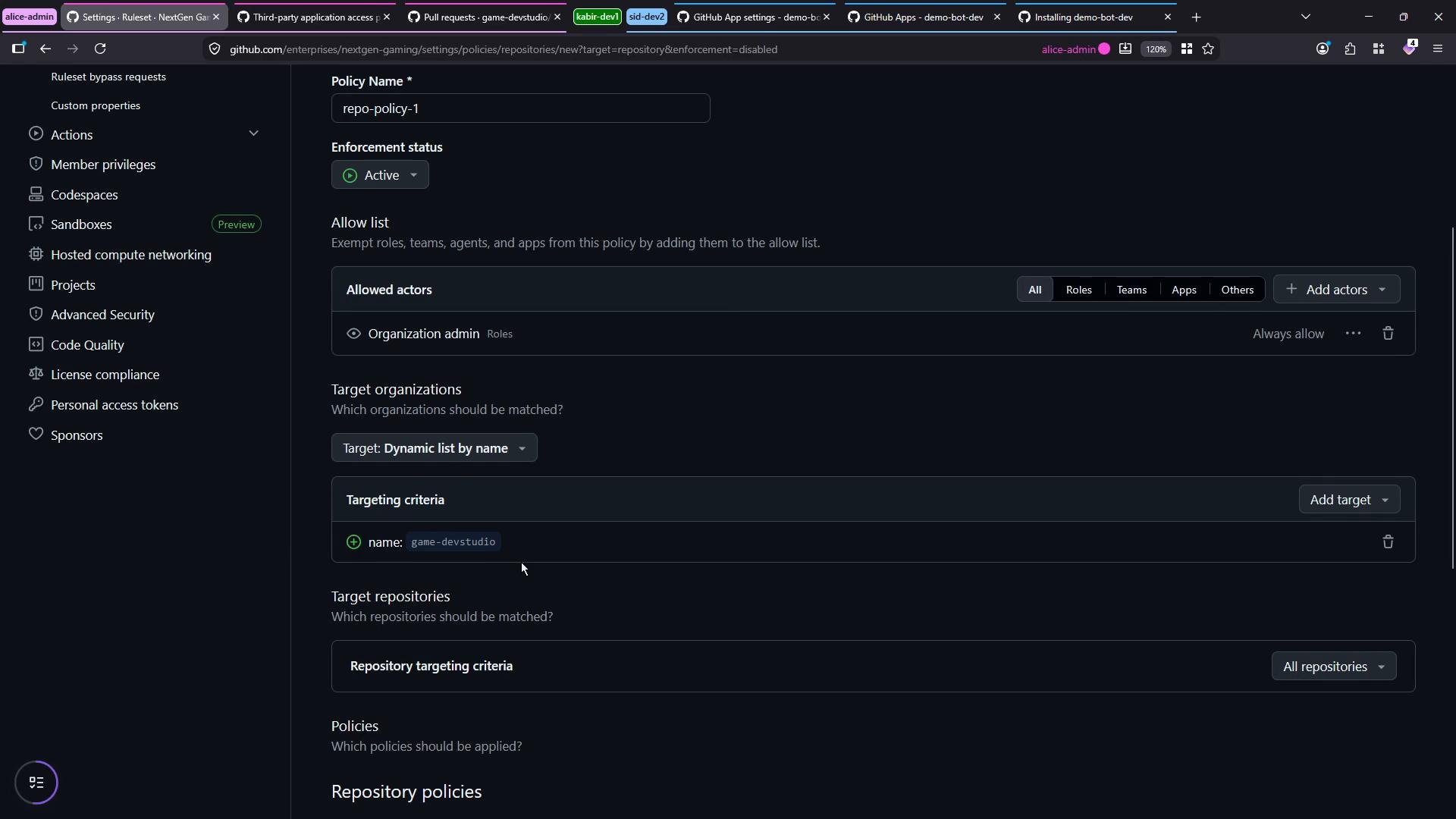1456x819 pixels.
Task: Filter allowed actors by Teams
Action: tap(1131, 290)
